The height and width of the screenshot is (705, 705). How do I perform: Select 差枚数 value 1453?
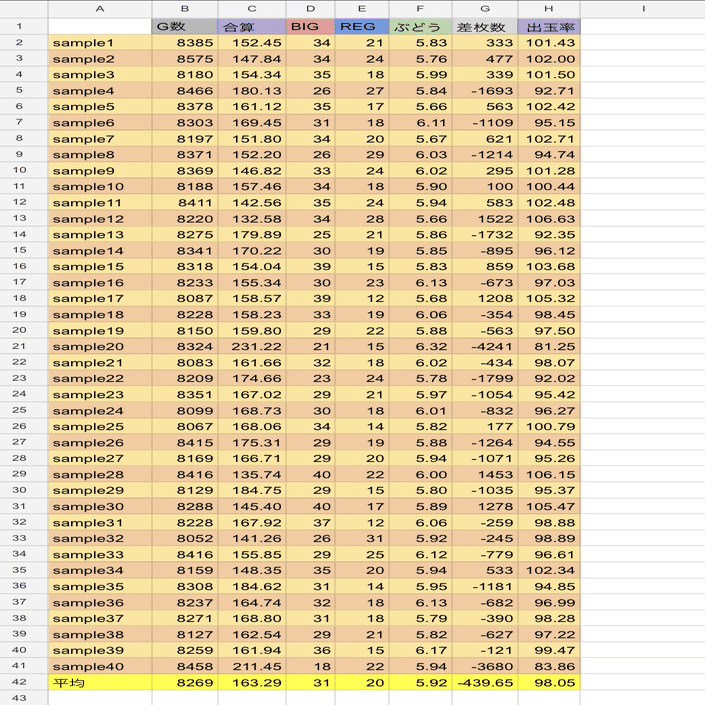(x=485, y=475)
